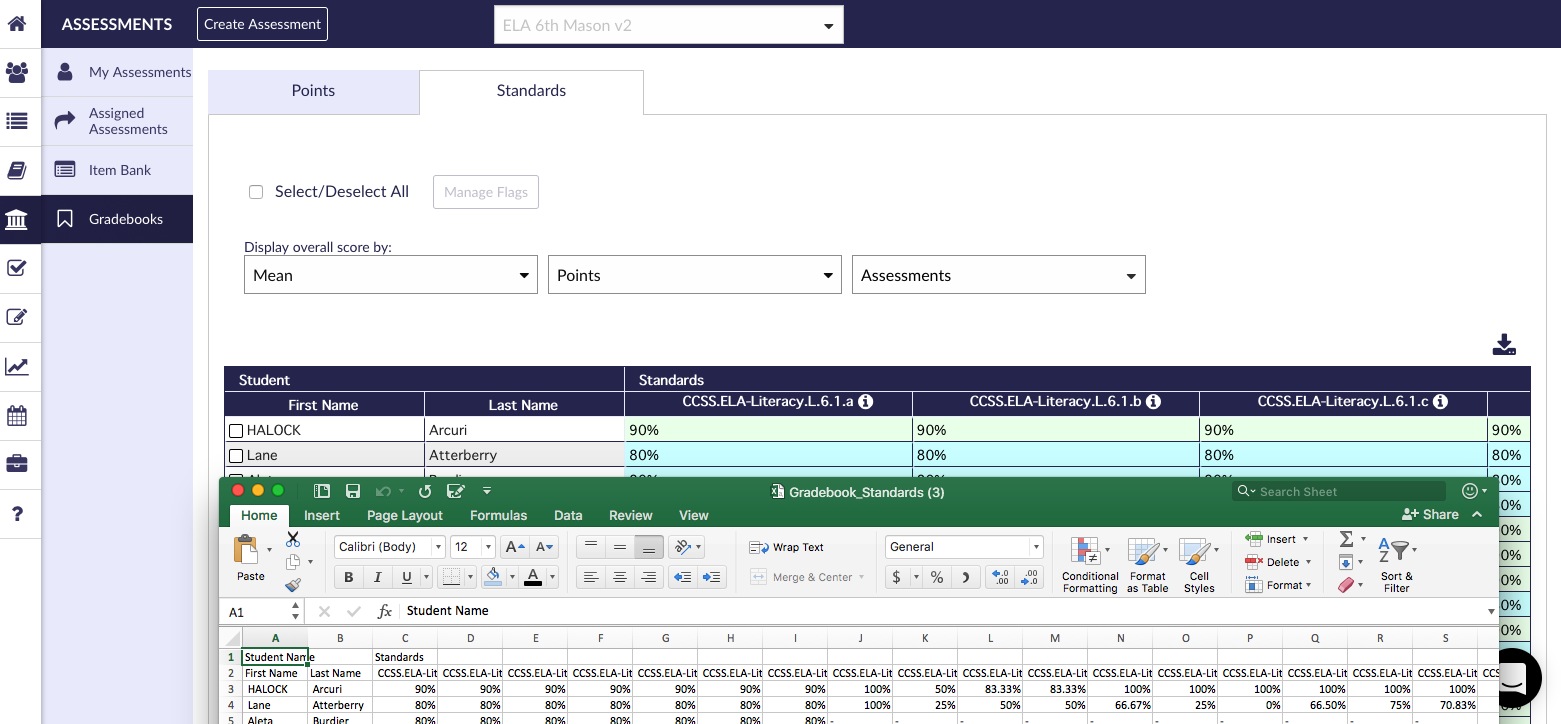Check the Select/Deselect All checkbox
The height and width of the screenshot is (724, 1561).
point(256,192)
